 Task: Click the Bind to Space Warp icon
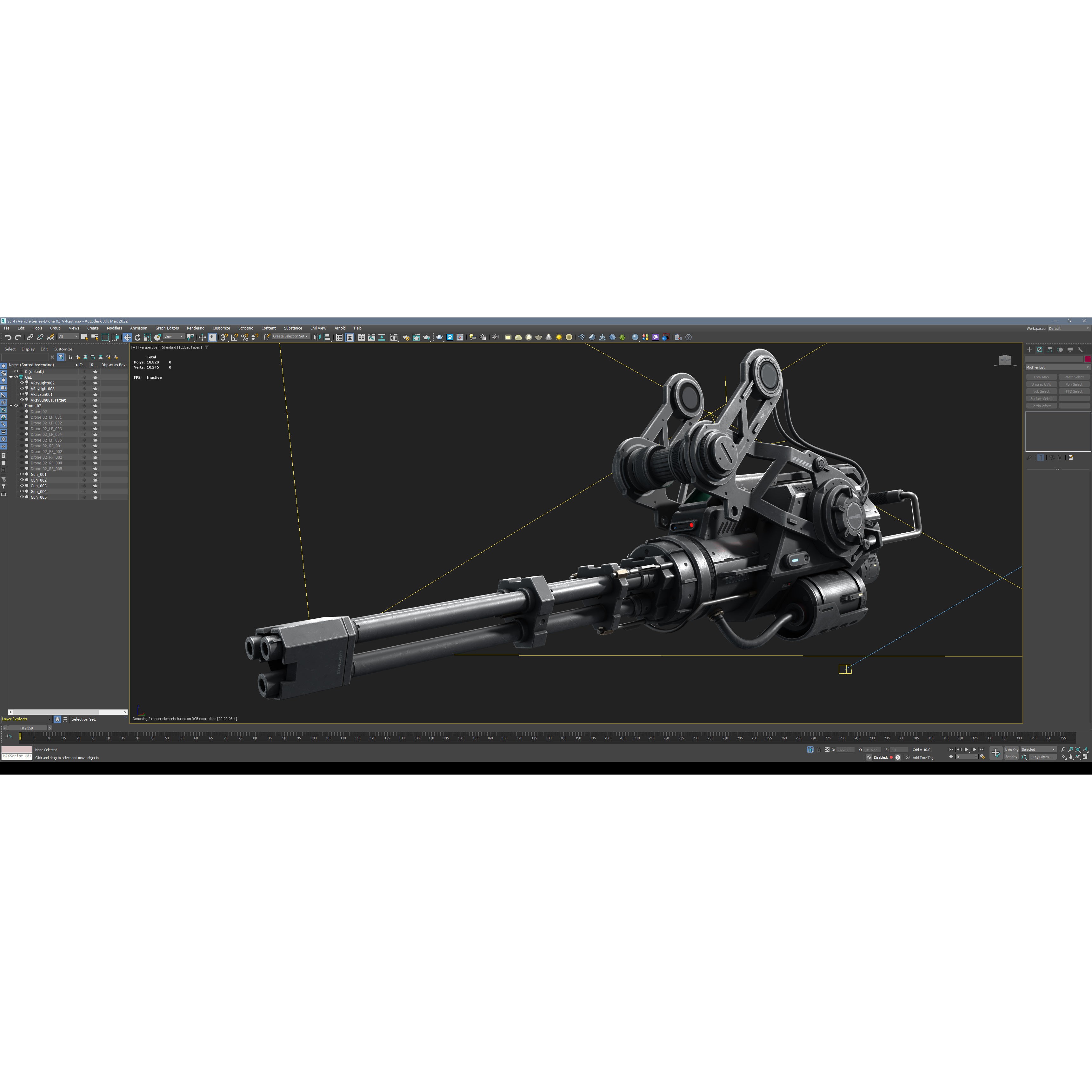click(50, 337)
